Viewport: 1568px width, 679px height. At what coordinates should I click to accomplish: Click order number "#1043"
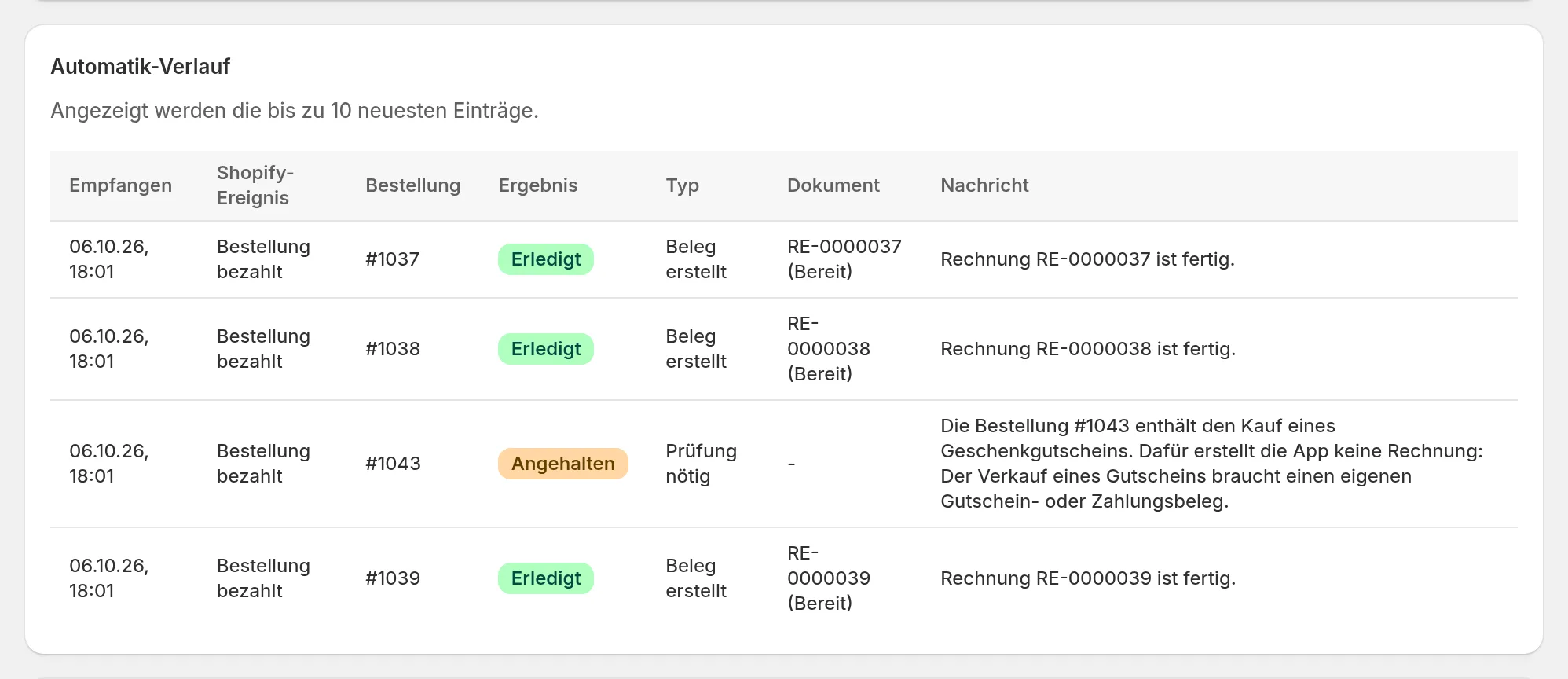tap(393, 464)
